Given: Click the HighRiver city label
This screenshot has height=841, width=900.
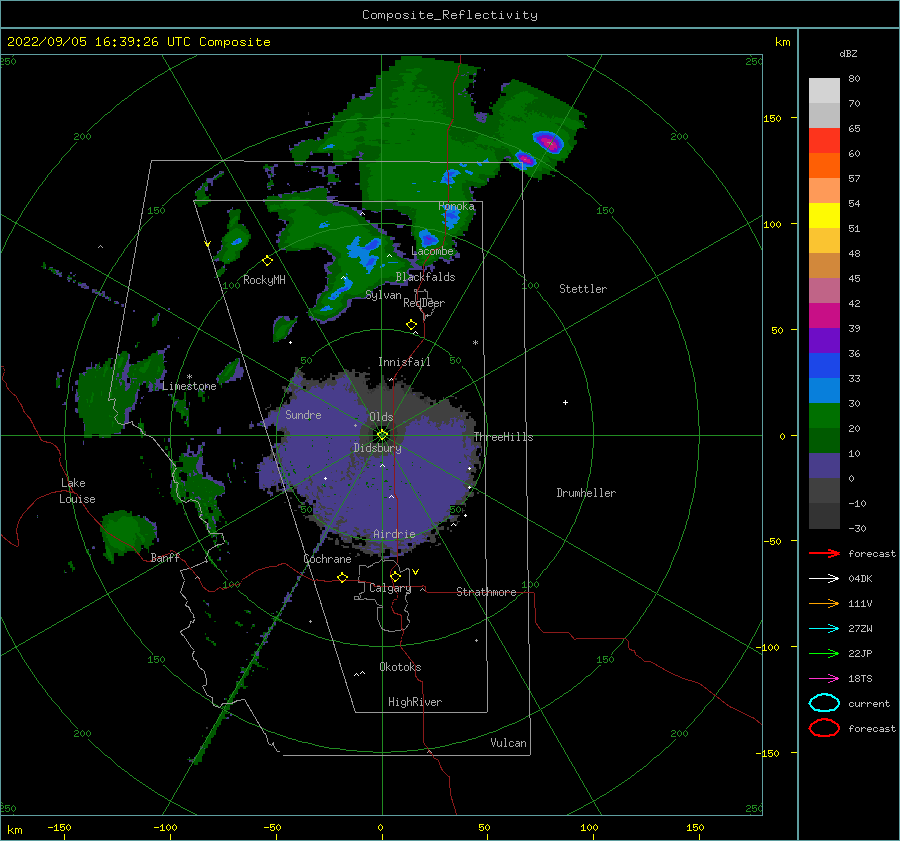Looking at the screenshot, I should (x=415, y=702).
